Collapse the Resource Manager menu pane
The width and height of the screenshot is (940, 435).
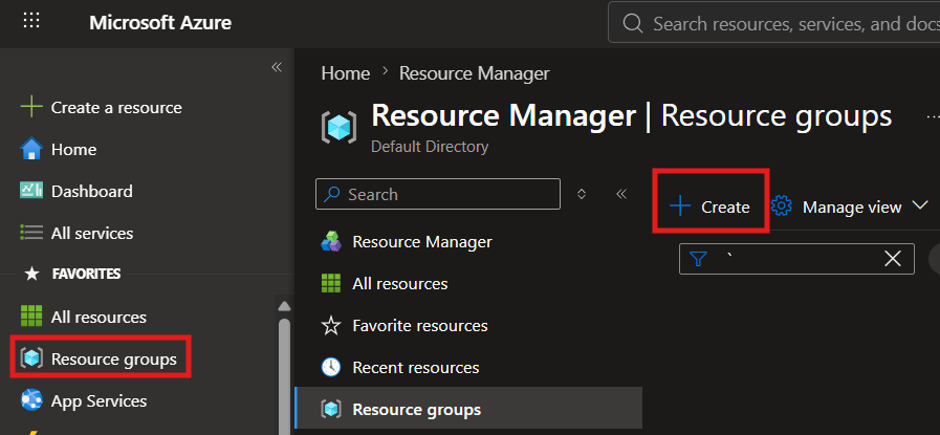pos(621,194)
